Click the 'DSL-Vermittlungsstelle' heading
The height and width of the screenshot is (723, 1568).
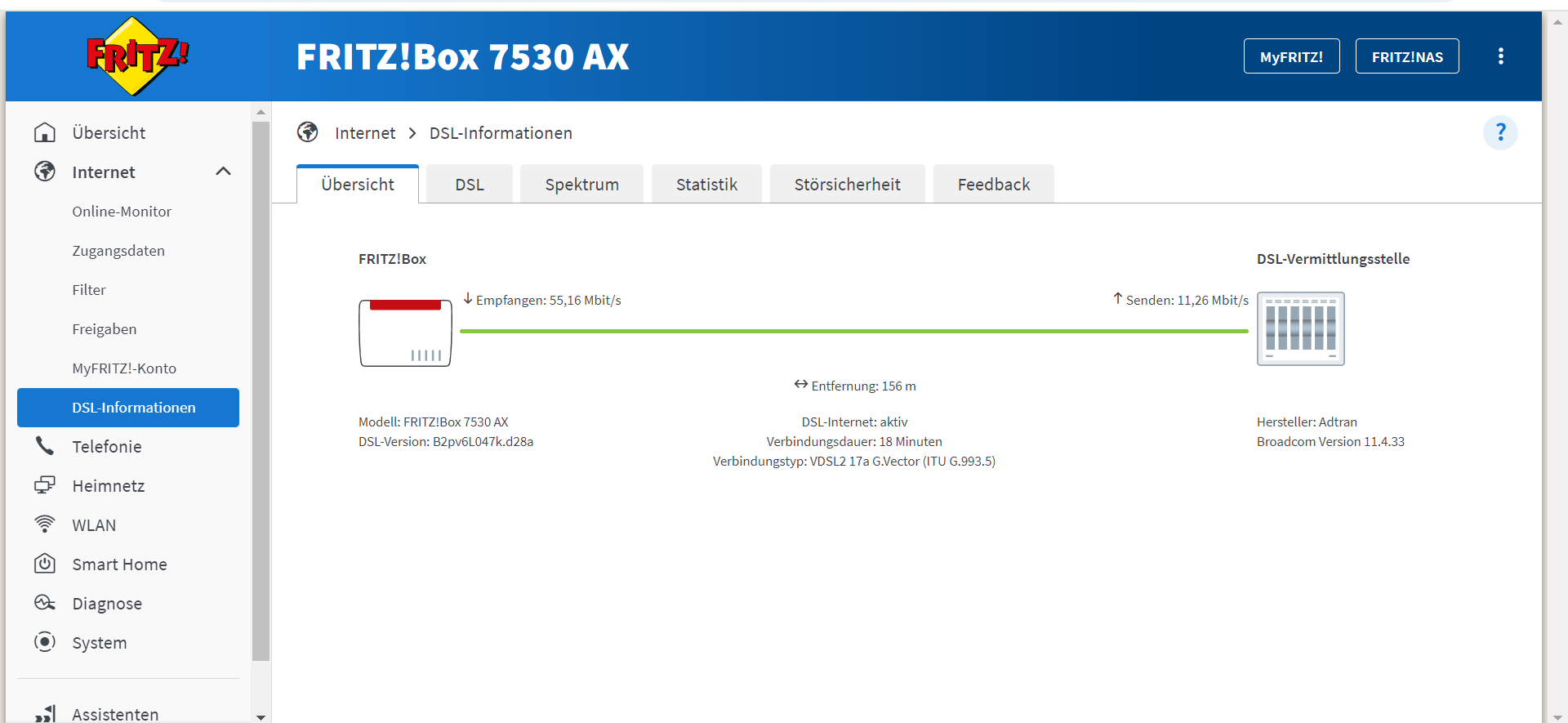(1333, 259)
